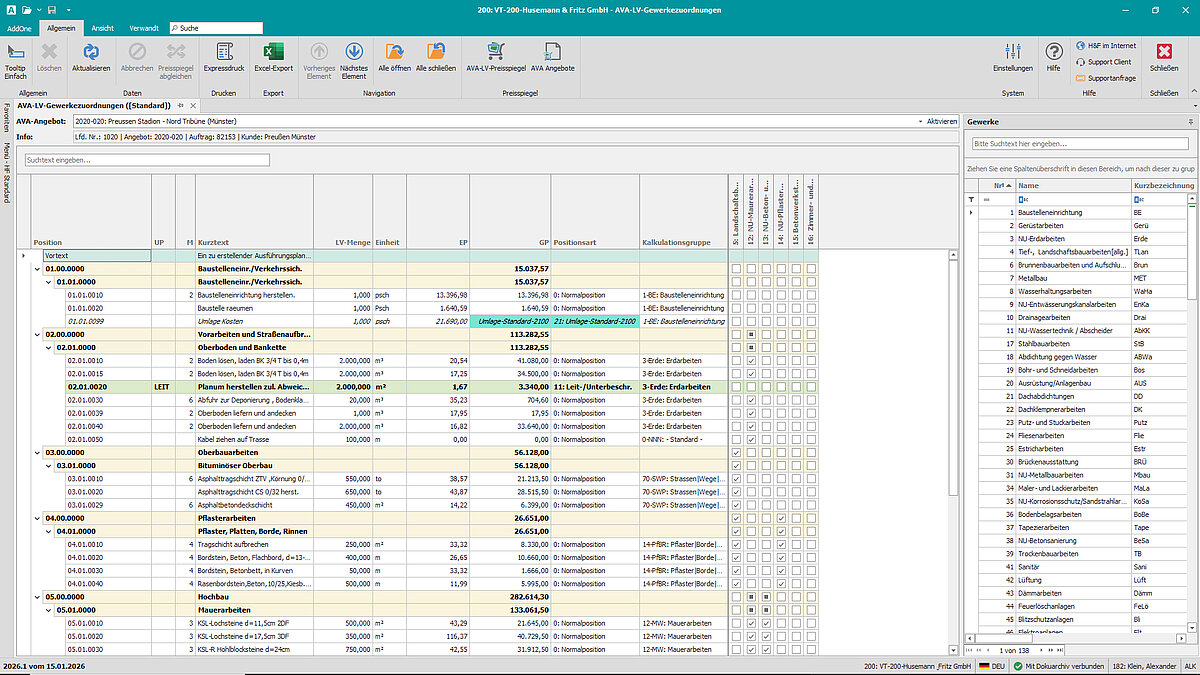Screen dimensions: 1200x675
Task: Toggle first checkbox in row 03.00.0000 Oberbauarbeiten
Action: point(737,452)
